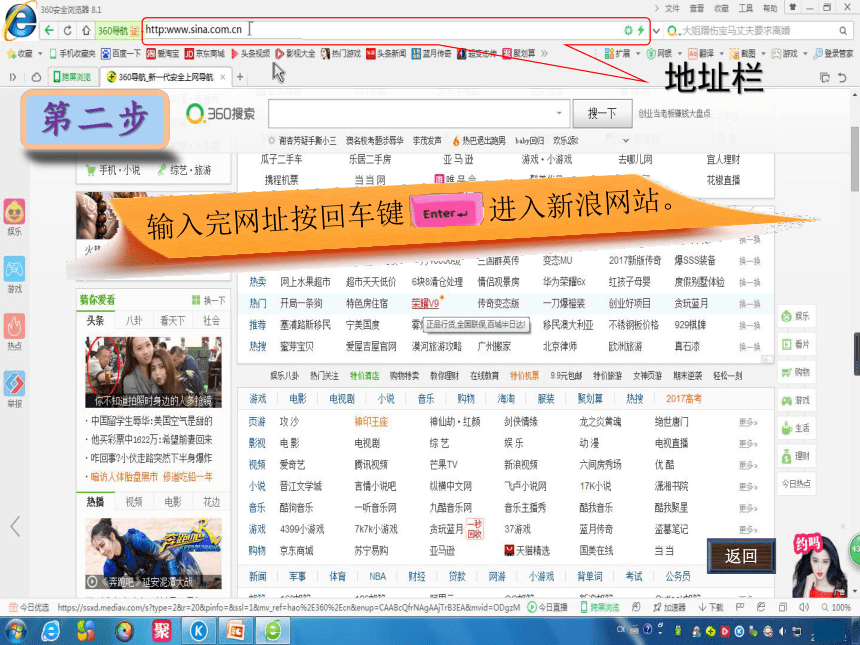Open the 晋江文学城 novel link
Screen dimensions: 860x645
(x=301, y=486)
